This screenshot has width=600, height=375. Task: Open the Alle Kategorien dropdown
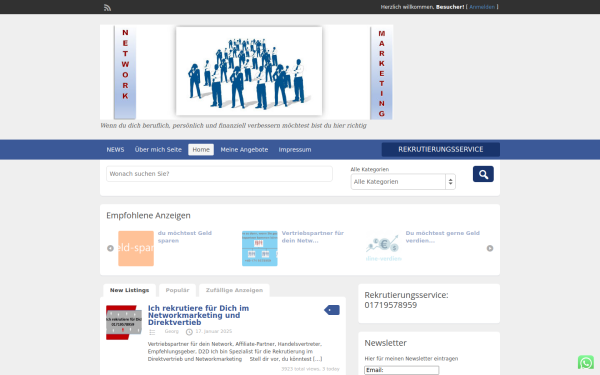point(403,182)
